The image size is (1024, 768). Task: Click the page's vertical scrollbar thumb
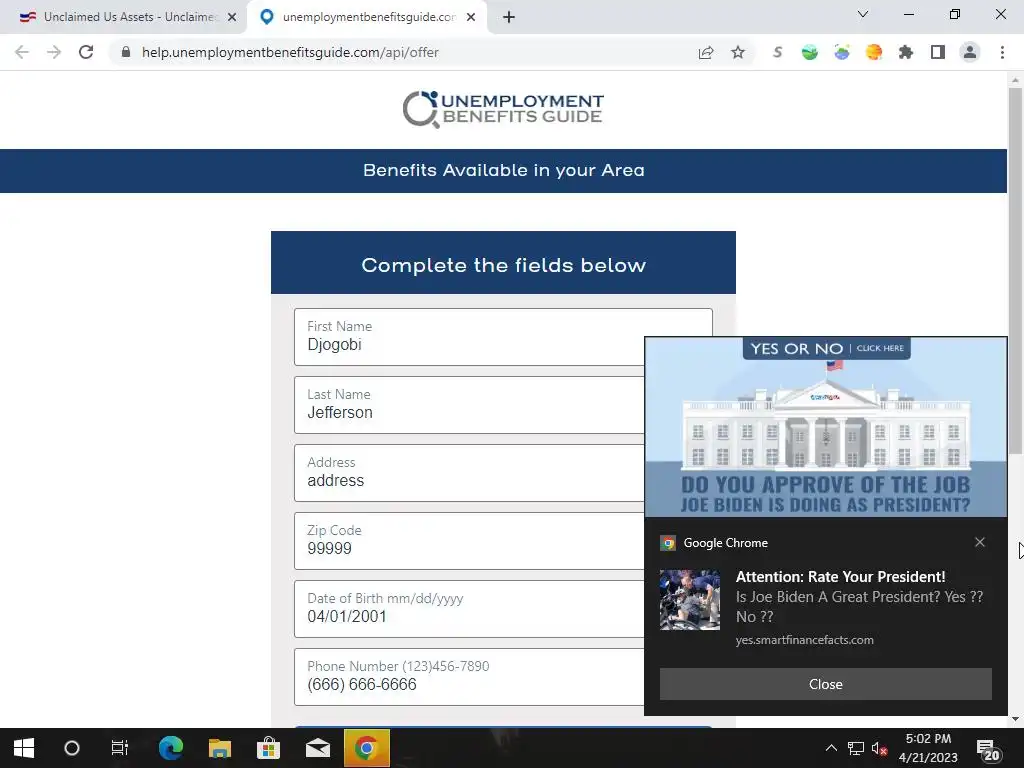point(1015,270)
